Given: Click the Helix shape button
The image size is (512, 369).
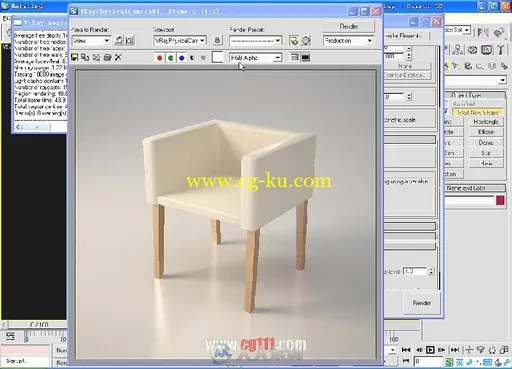Looking at the screenshot, I should click(x=486, y=163).
